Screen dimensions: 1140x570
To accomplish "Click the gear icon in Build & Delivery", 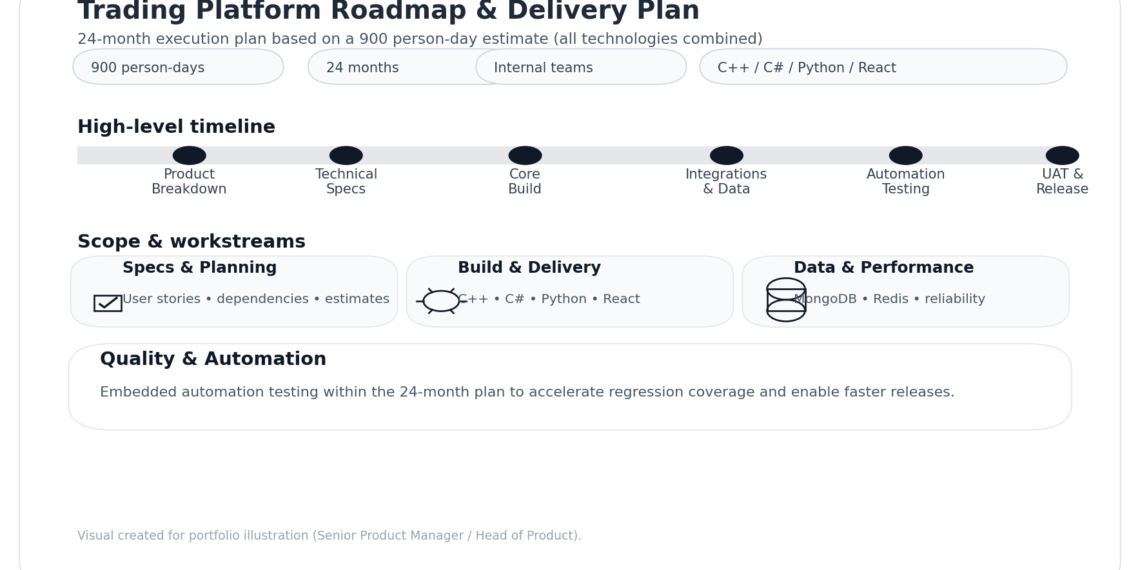I will pyautogui.click(x=441, y=300).
